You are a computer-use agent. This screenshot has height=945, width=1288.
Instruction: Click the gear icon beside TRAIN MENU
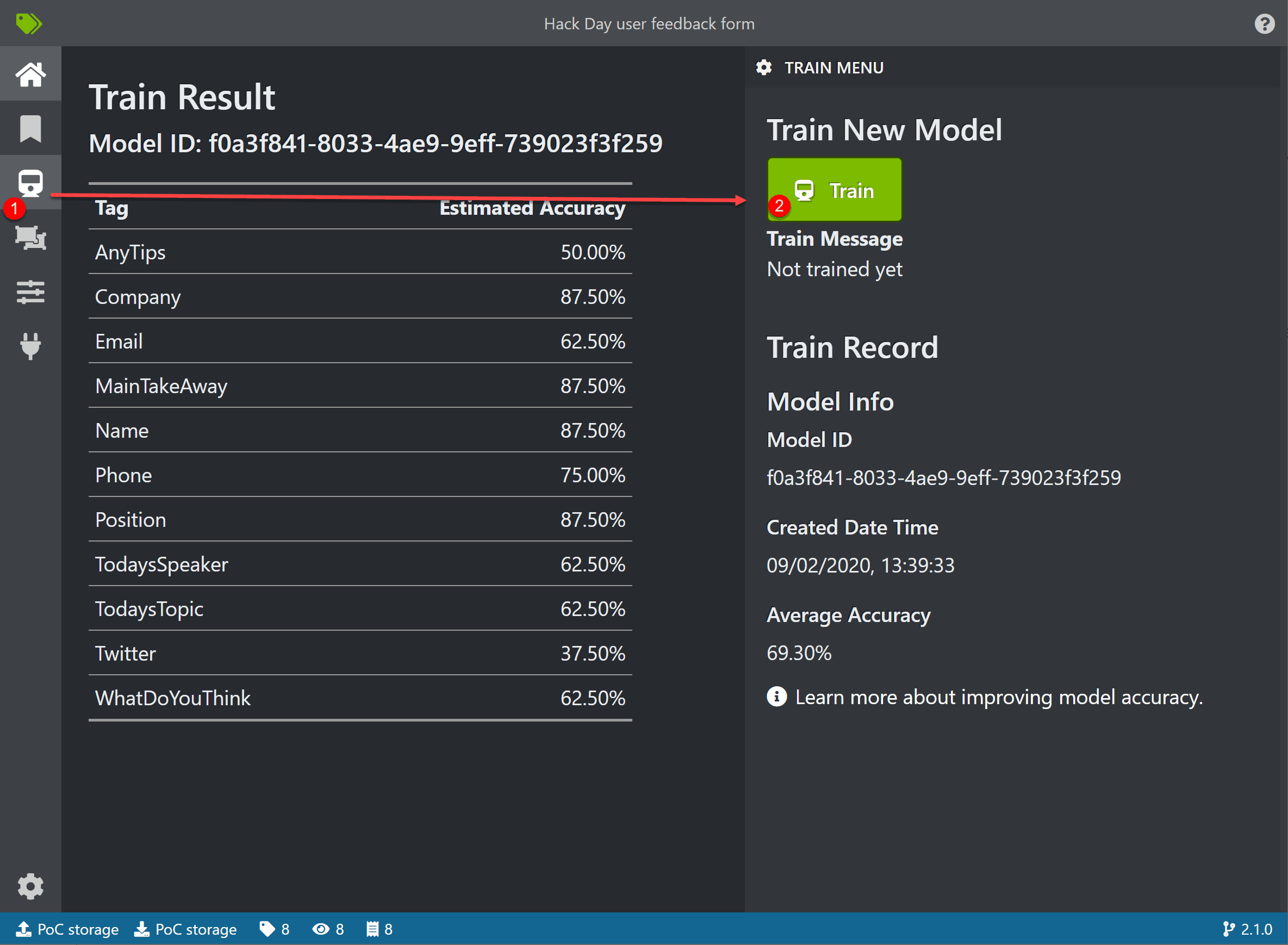[x=763, y=67]
